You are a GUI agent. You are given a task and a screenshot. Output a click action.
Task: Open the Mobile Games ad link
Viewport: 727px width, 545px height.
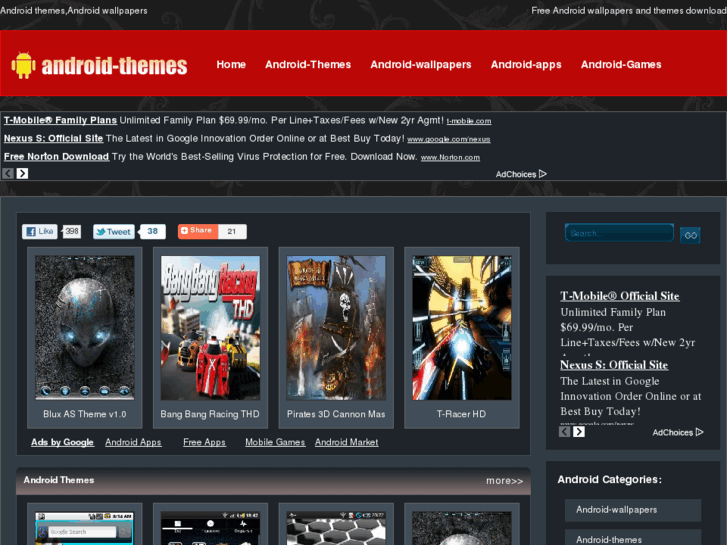tap(275, 442)
